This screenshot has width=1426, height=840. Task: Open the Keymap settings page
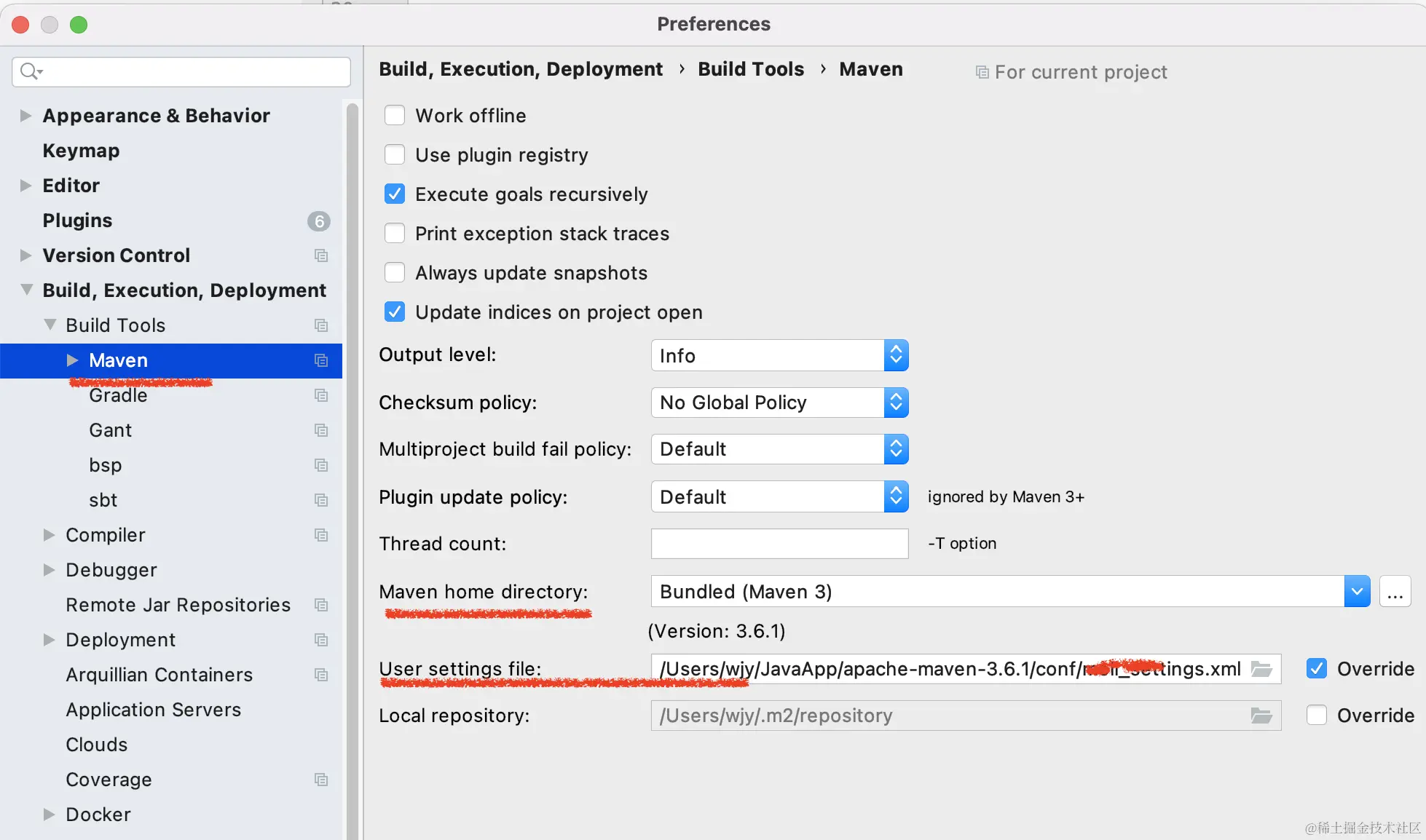pyautogui.click(x=81, y=151)
